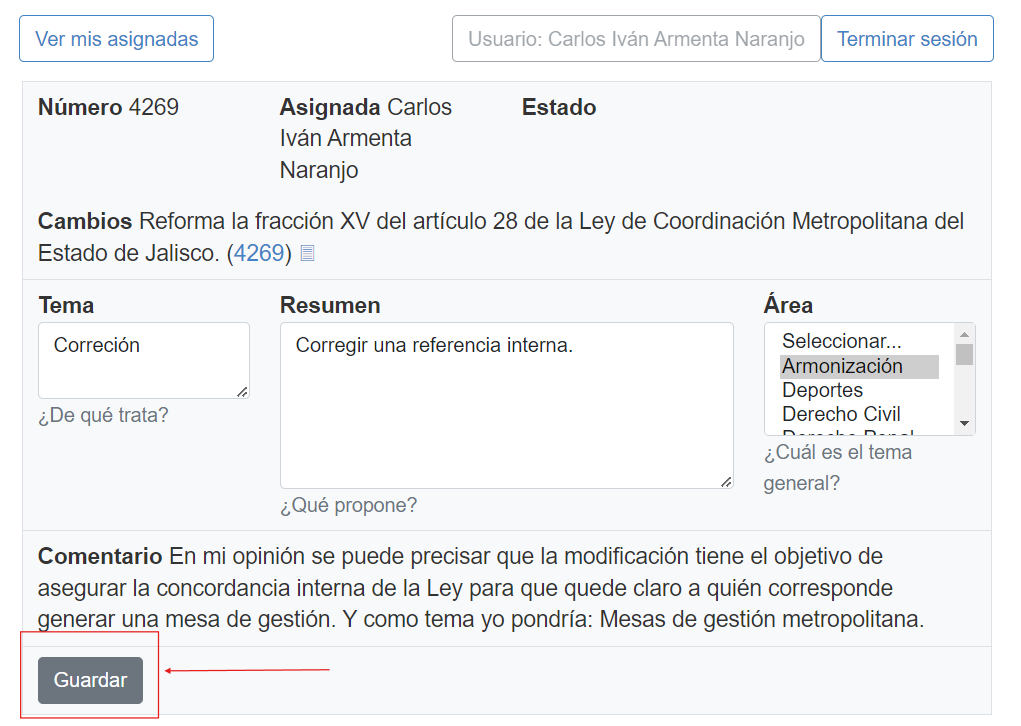Select Derecho Civil in the Área list
The image size is (1021, 726).
[859, 414]
